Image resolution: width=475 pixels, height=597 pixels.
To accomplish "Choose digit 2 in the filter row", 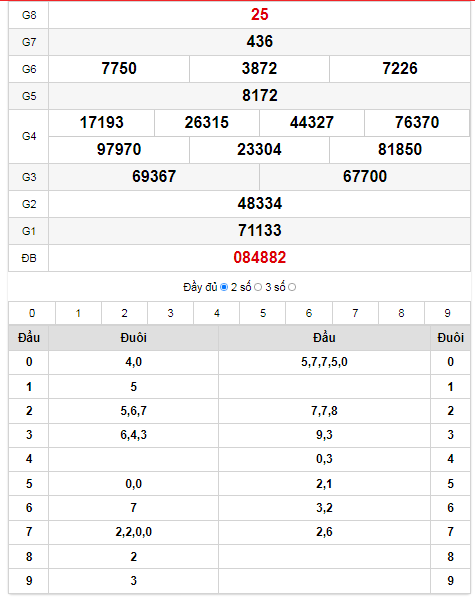I will tap(124, 313).
